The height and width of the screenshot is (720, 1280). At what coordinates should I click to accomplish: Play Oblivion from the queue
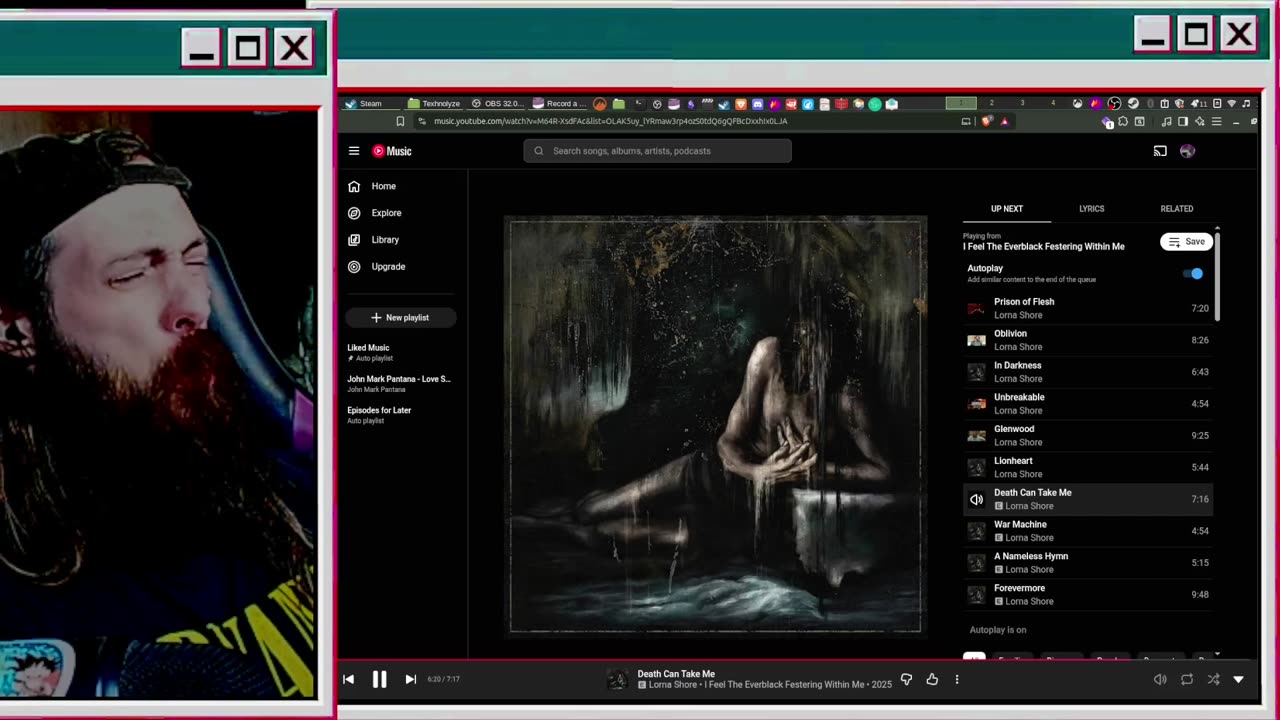pos(1087,340)
